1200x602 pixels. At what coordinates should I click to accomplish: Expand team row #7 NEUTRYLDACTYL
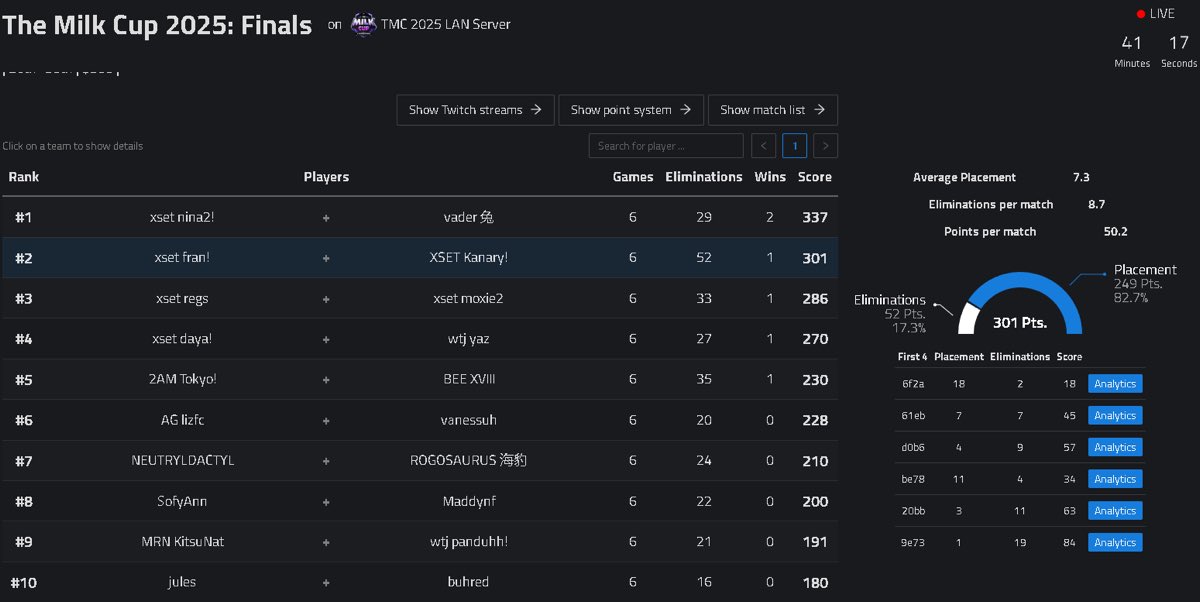[x=420, y=461]
